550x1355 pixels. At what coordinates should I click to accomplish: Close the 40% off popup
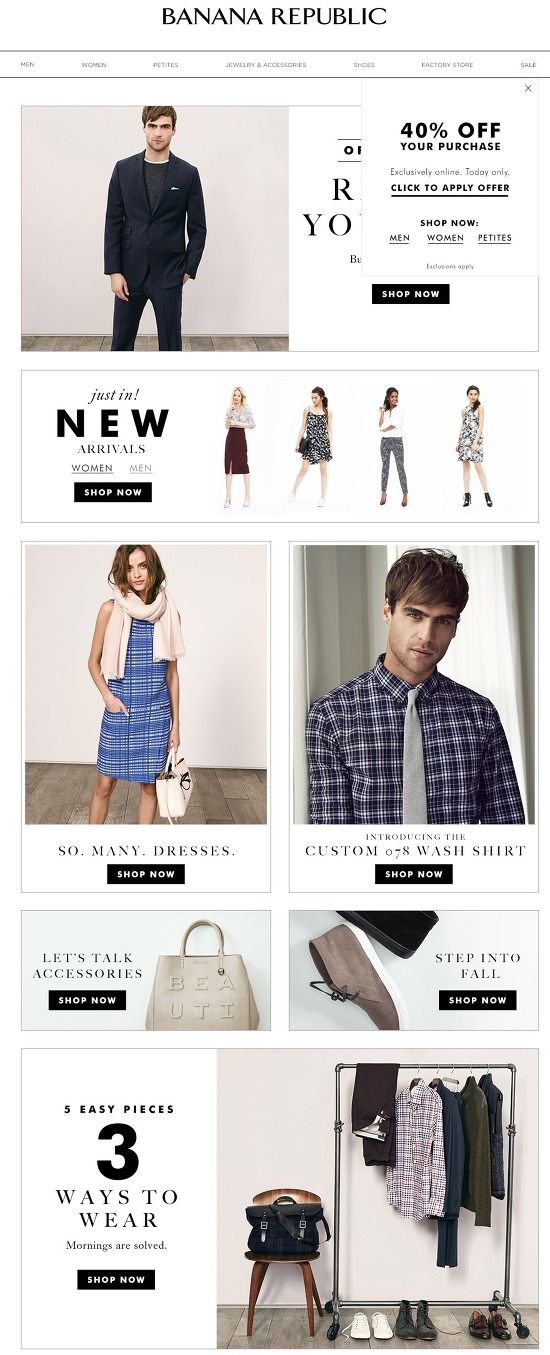[x=528, y=88]
